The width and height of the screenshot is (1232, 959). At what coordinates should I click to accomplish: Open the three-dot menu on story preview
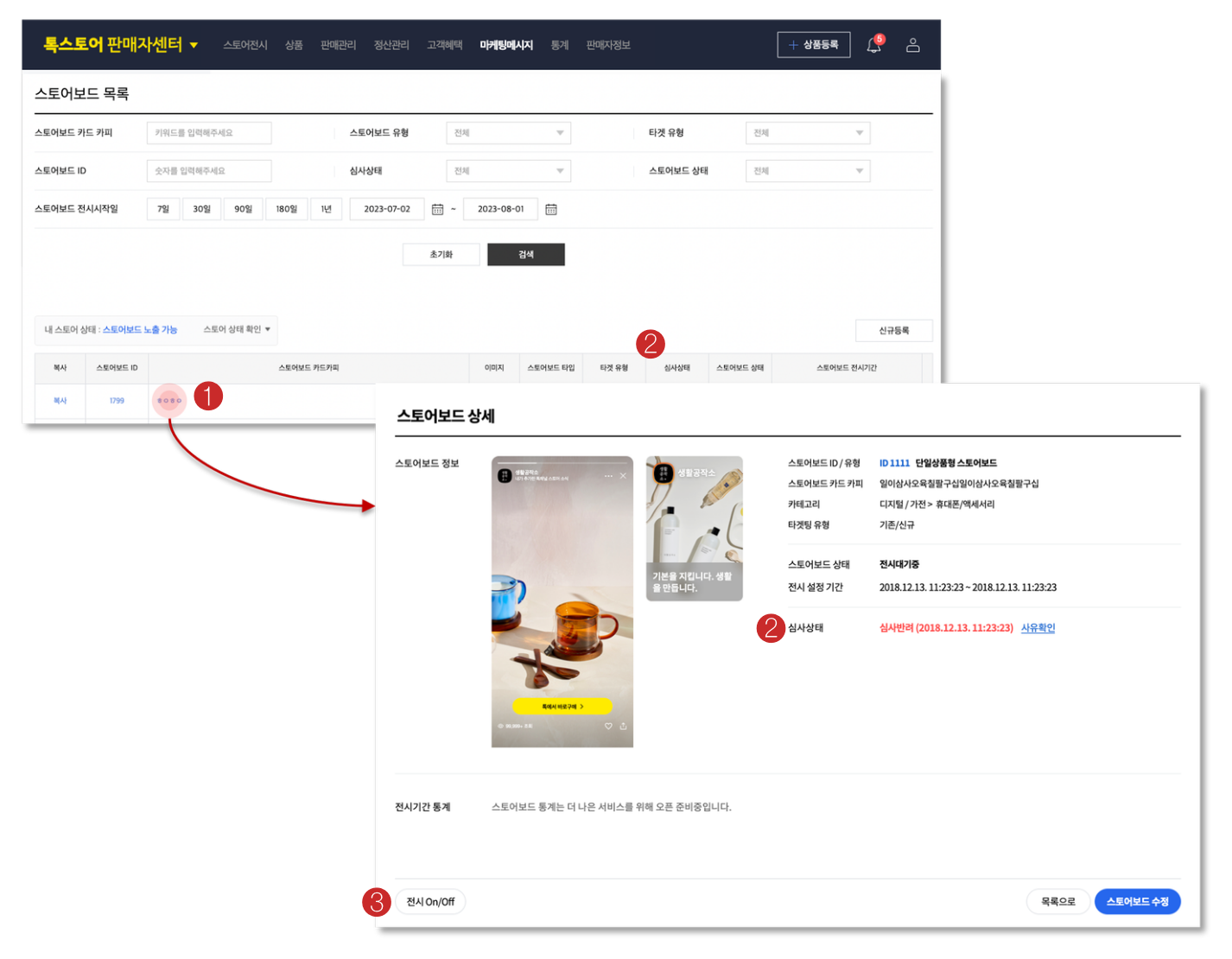608,476
